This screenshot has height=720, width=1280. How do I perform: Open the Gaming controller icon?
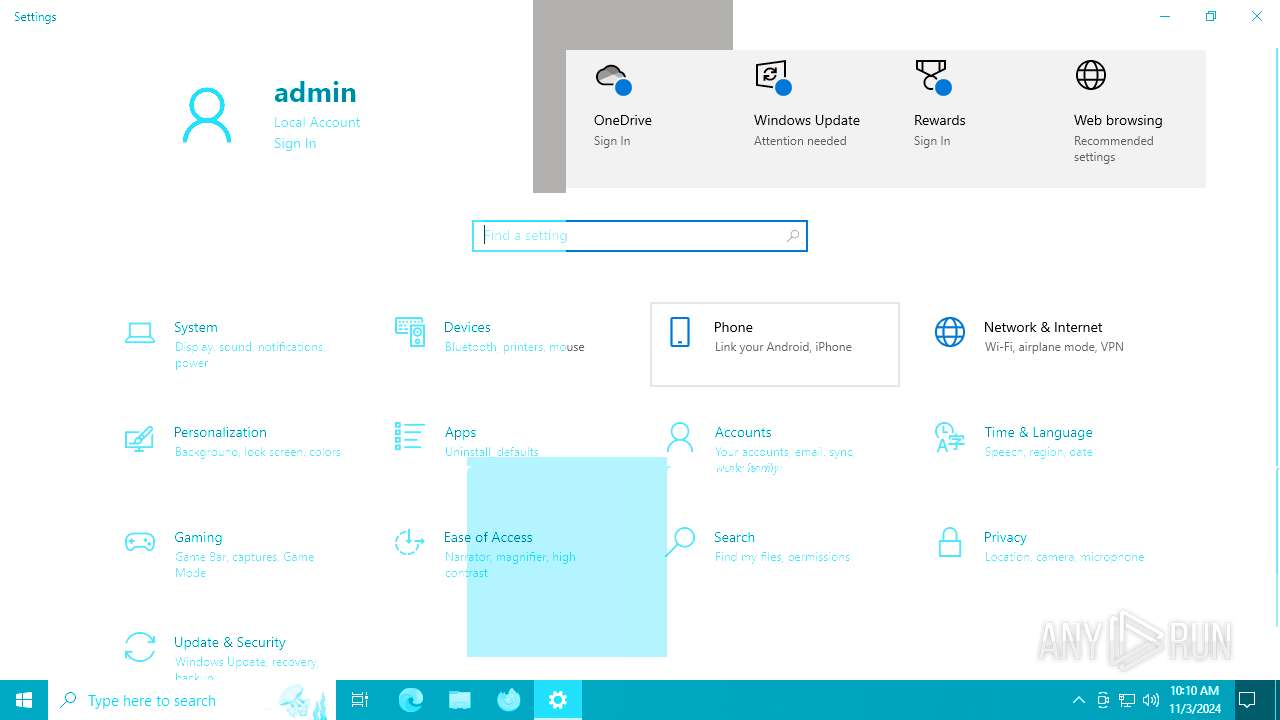point(140,542)
